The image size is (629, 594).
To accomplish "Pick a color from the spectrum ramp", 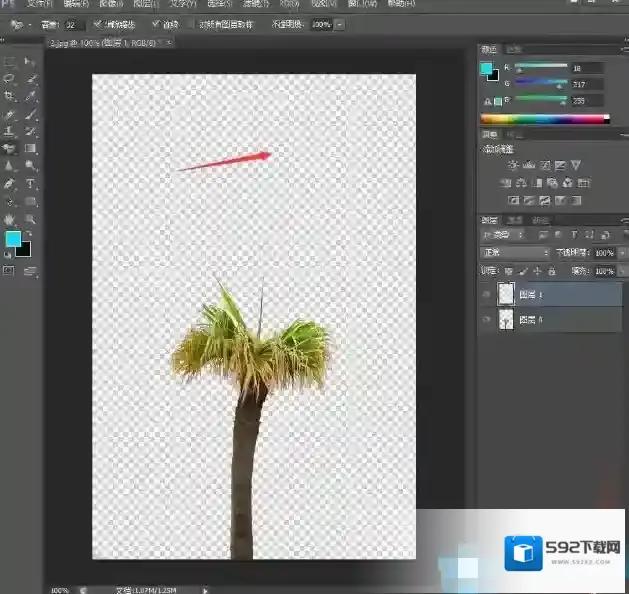I will tap(545, 119).
